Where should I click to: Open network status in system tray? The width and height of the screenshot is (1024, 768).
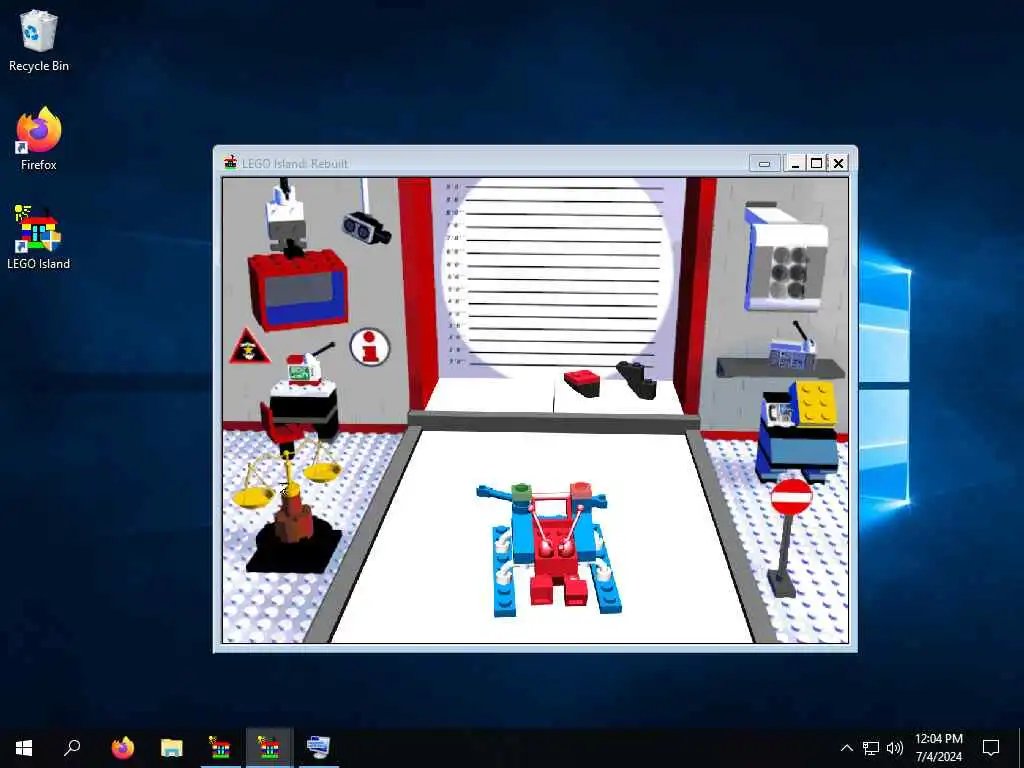coord(871,748)
